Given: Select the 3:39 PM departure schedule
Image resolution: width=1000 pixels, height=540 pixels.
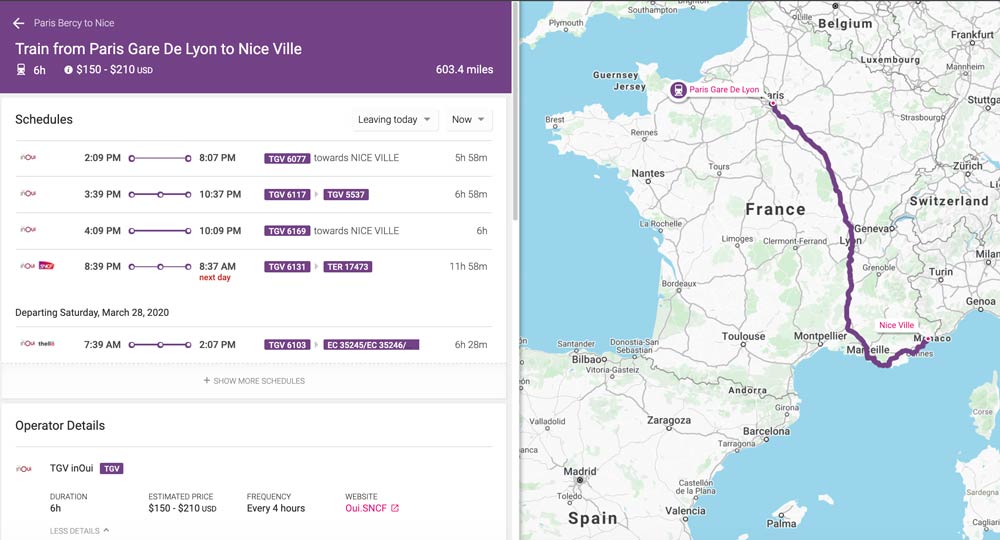Looking at the screenshot, I should point(254,194).
